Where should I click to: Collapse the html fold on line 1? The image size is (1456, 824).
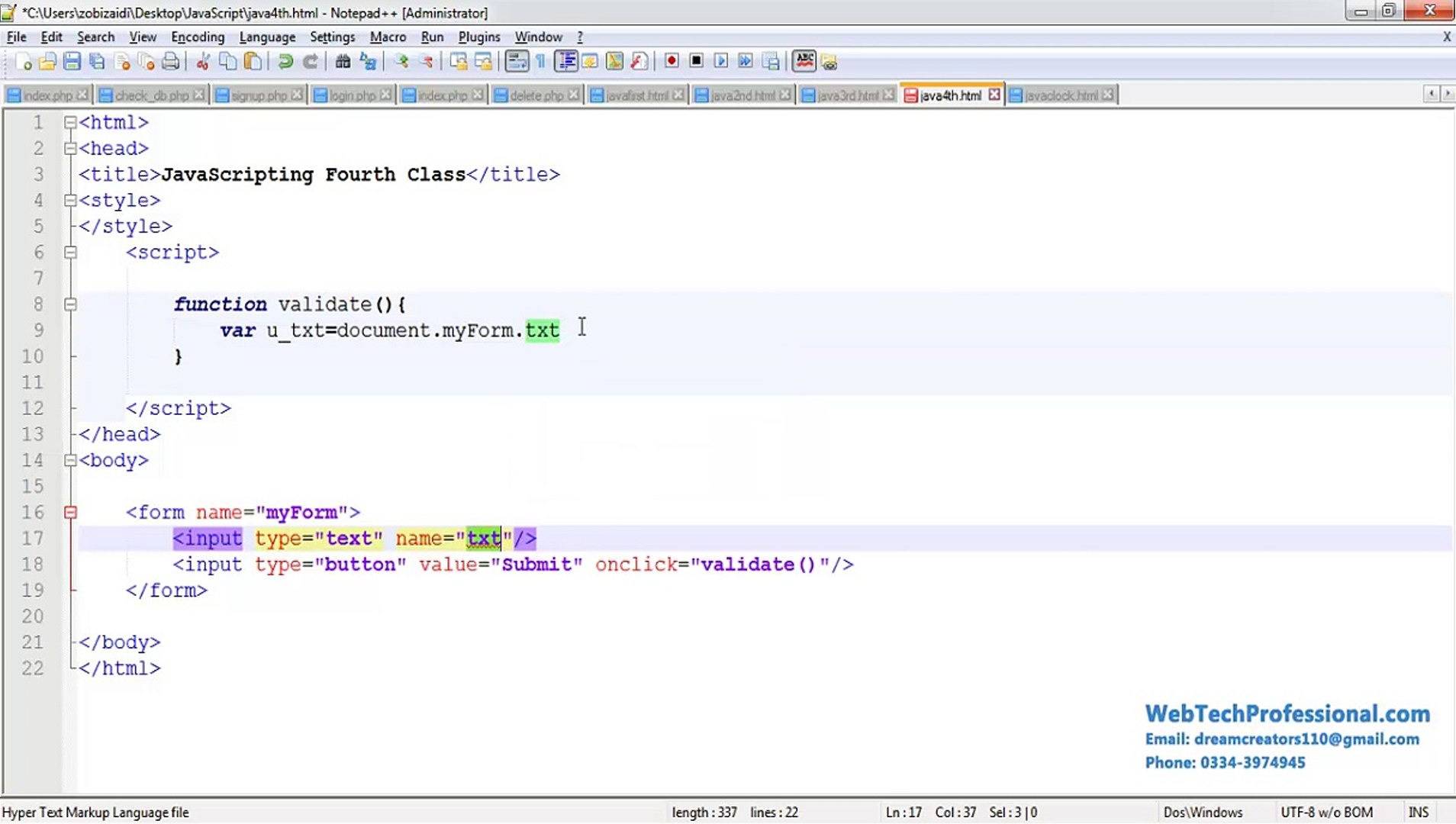[x=70, y=122]
